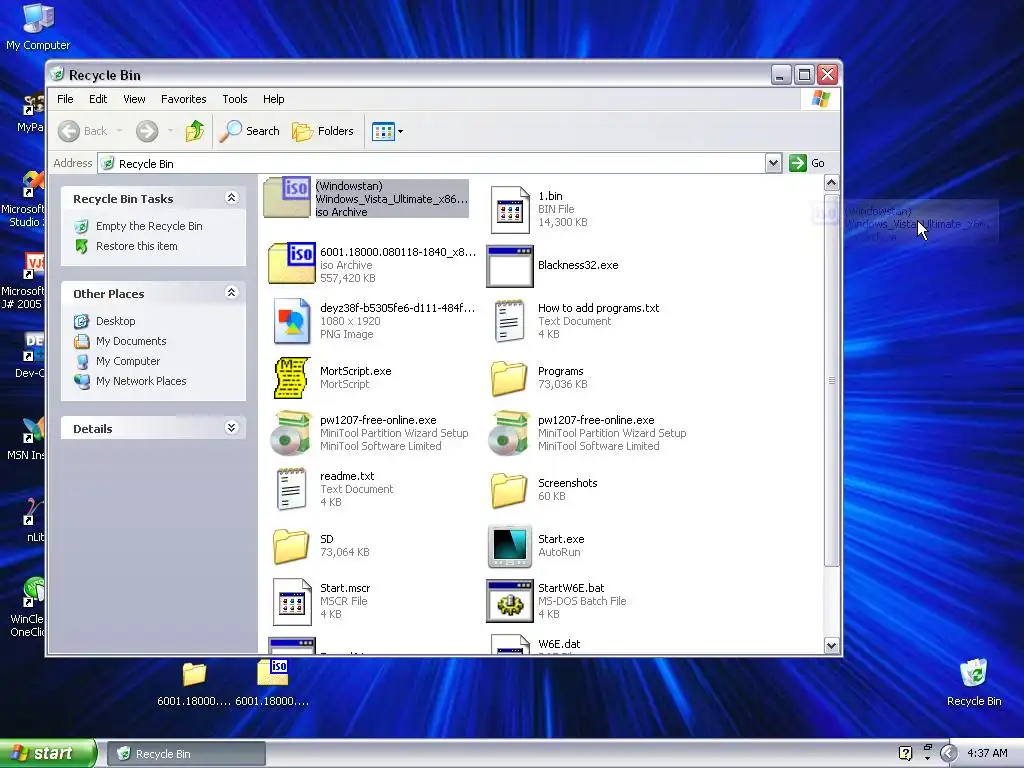Go to Desktop in Other Places
The height and width of the screenshot is (768, 1024).
coord(116,321)
